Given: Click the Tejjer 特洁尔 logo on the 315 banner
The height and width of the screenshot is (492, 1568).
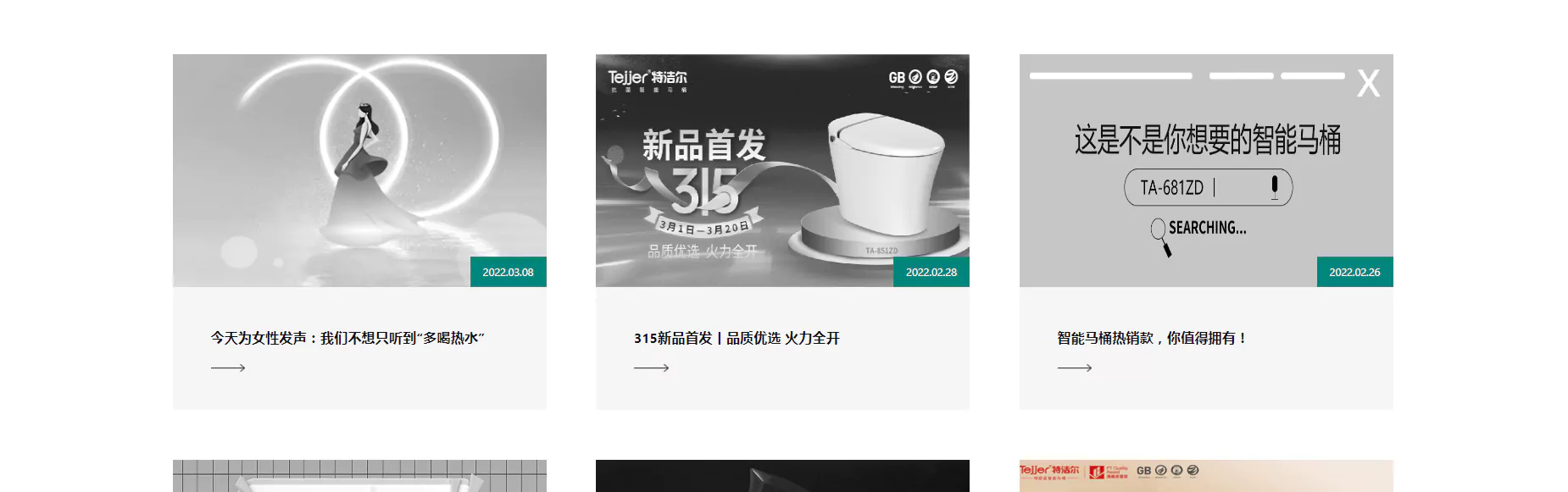Looking at the screenshot, I should pyautogui.click(x=648, y=80).
